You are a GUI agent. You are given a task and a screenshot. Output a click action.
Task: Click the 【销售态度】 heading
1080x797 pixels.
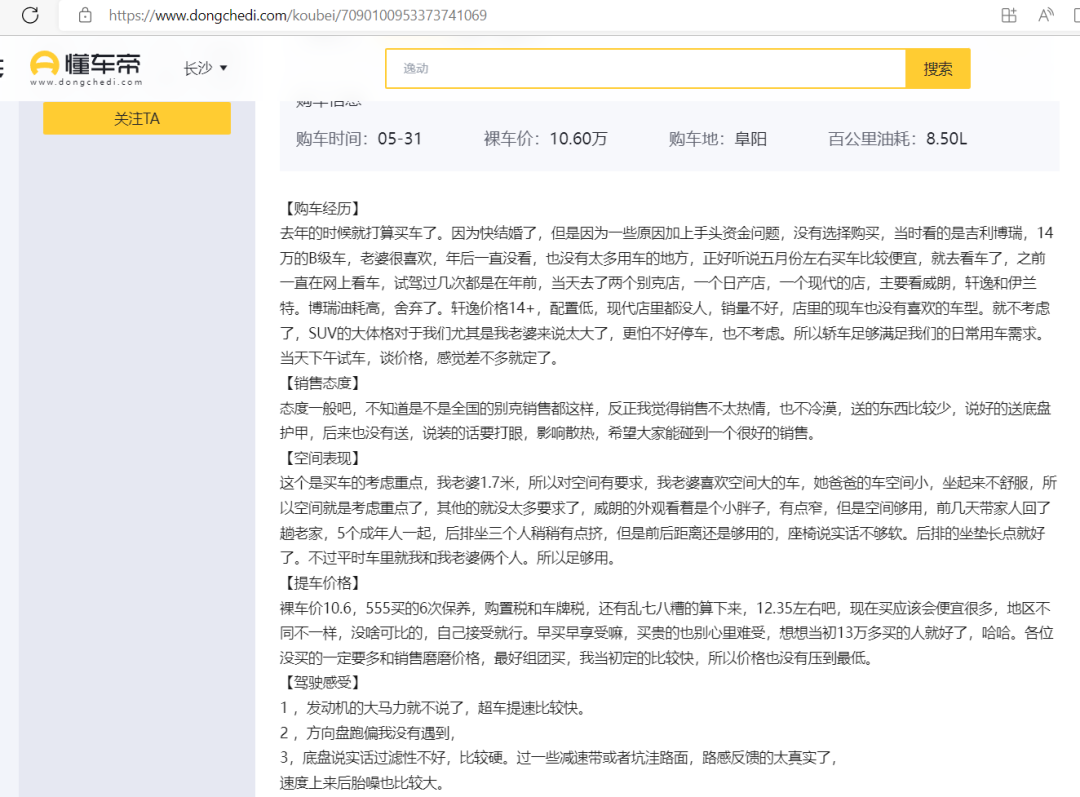[x=322, y=383]
